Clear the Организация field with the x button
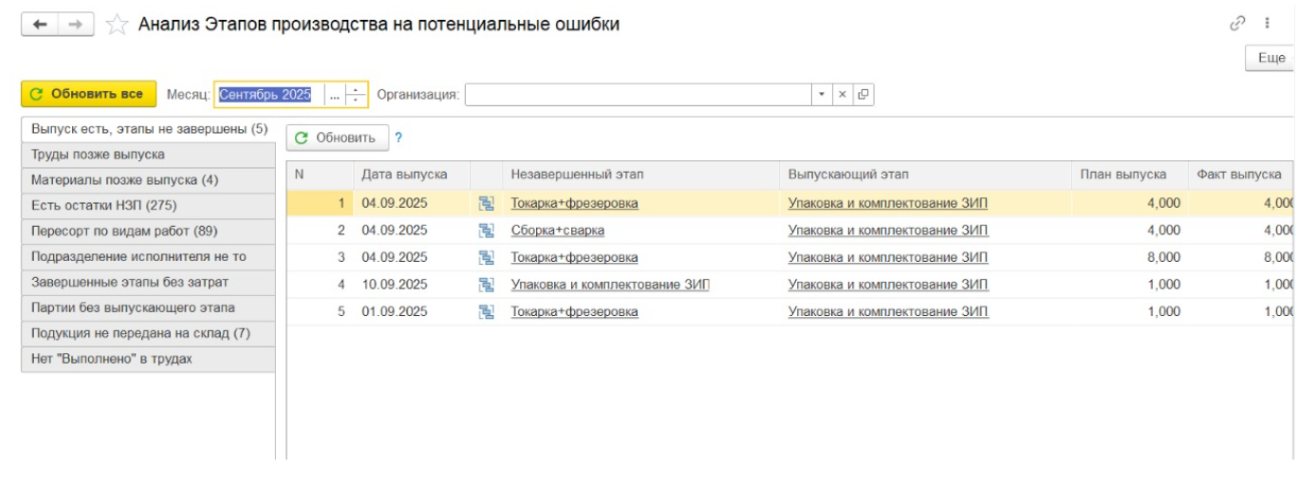The width and height of the screenshot is (1308, 484). (x=842, y=94)
